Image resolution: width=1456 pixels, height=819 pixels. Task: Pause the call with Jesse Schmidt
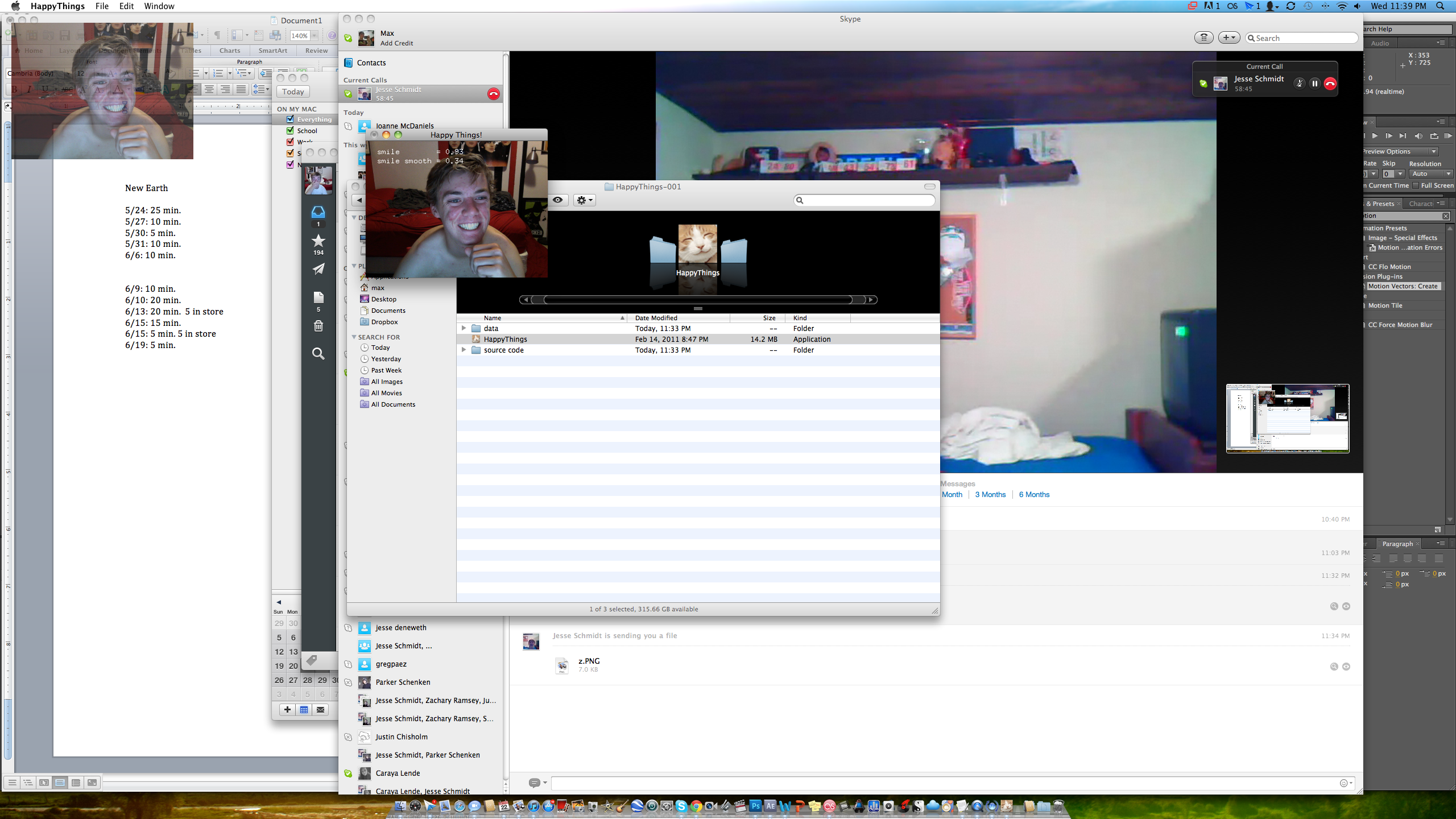[x=1314, y=84]
